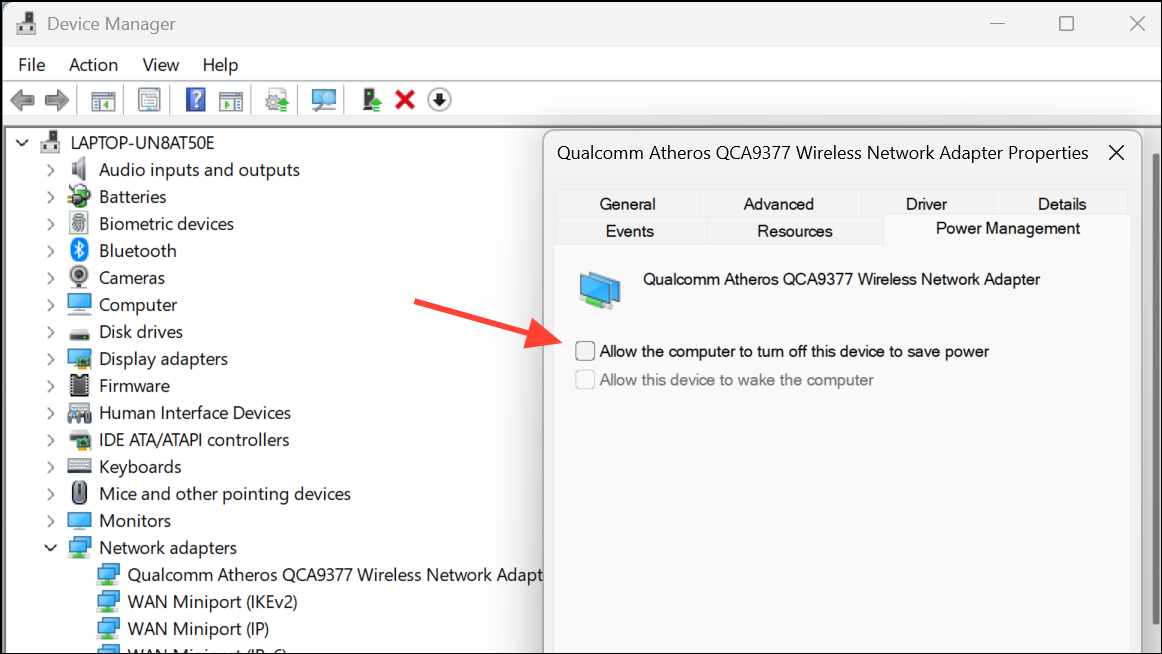Screen dimensions: 1162x654
Task: Select the WAN Miniport (IKEv2) adapter icon
Action: pyautogui.click(x=108, y=601)
